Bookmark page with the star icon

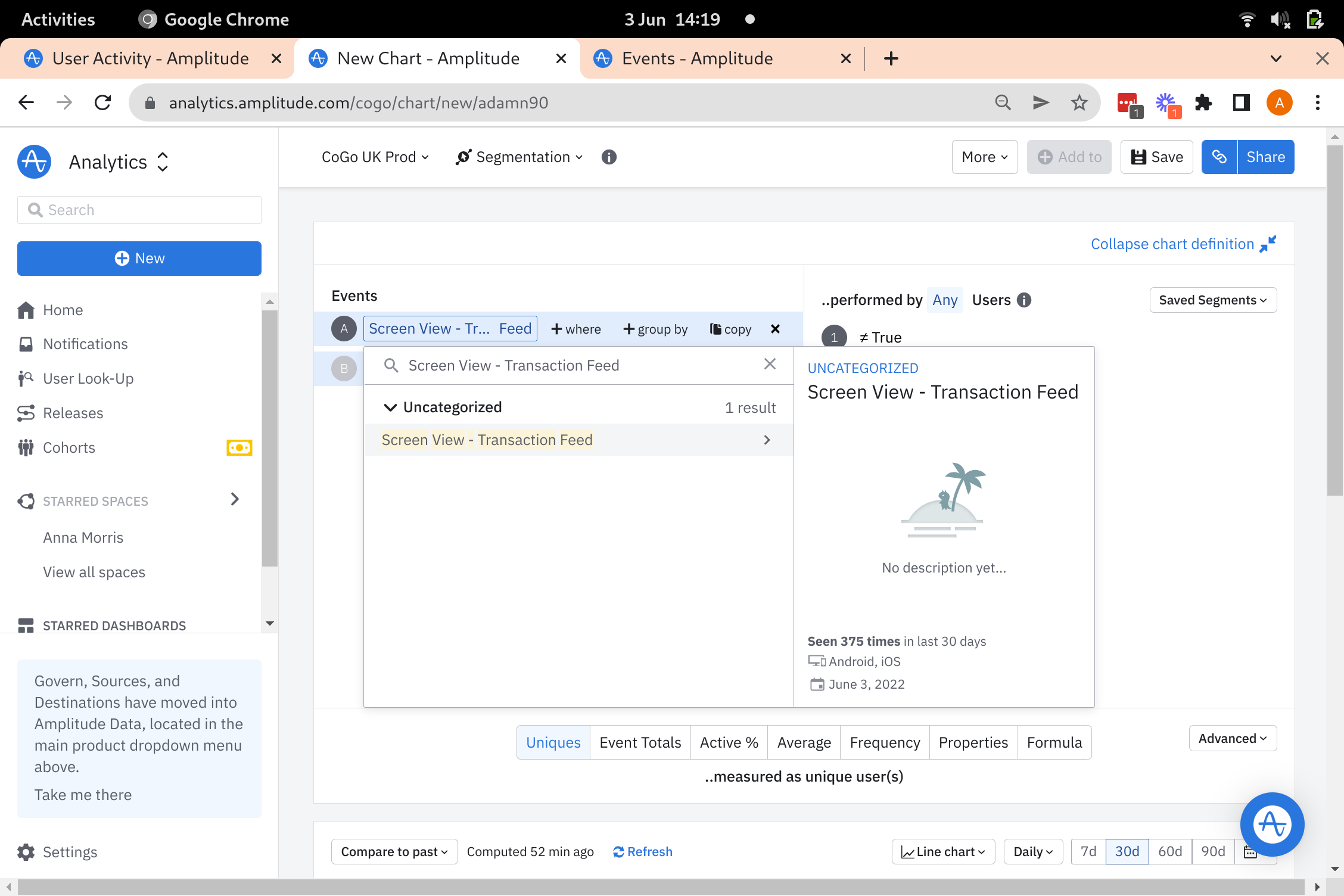(1079, 103)
